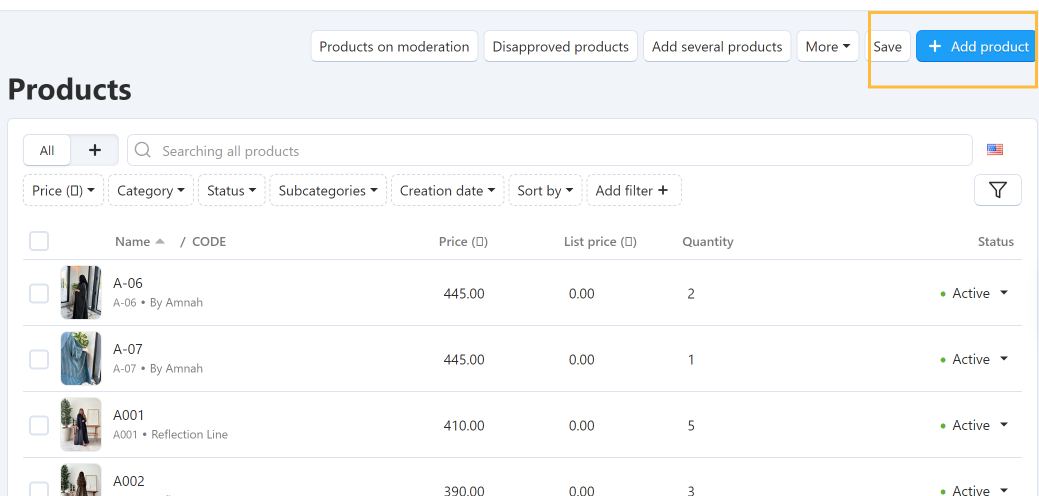Check the A002 product row checkbox
The height and width of the screenshot is (496, 1039).
point(39,490)
